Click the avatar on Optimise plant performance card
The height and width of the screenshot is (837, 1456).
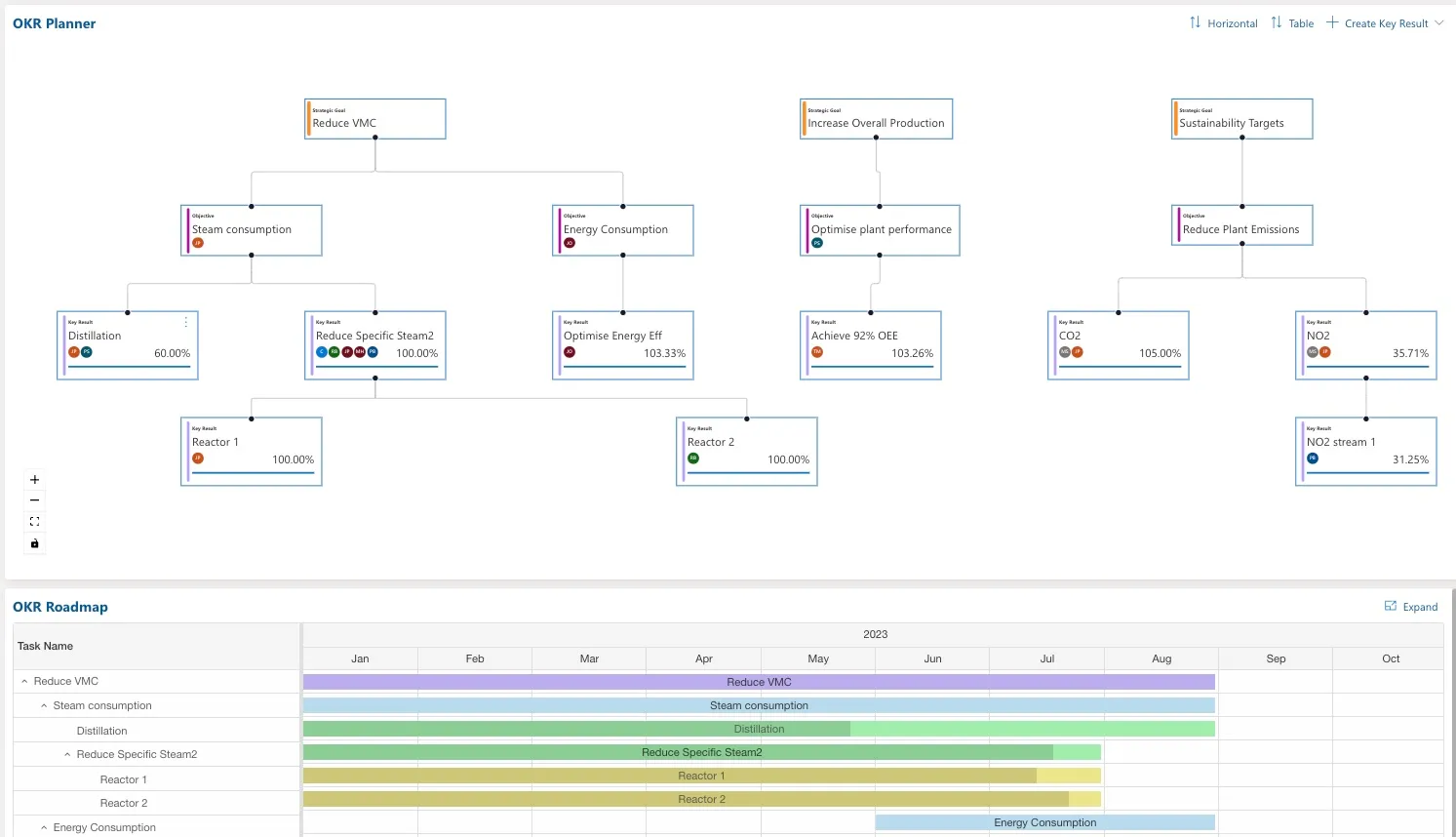coord(817,243)
